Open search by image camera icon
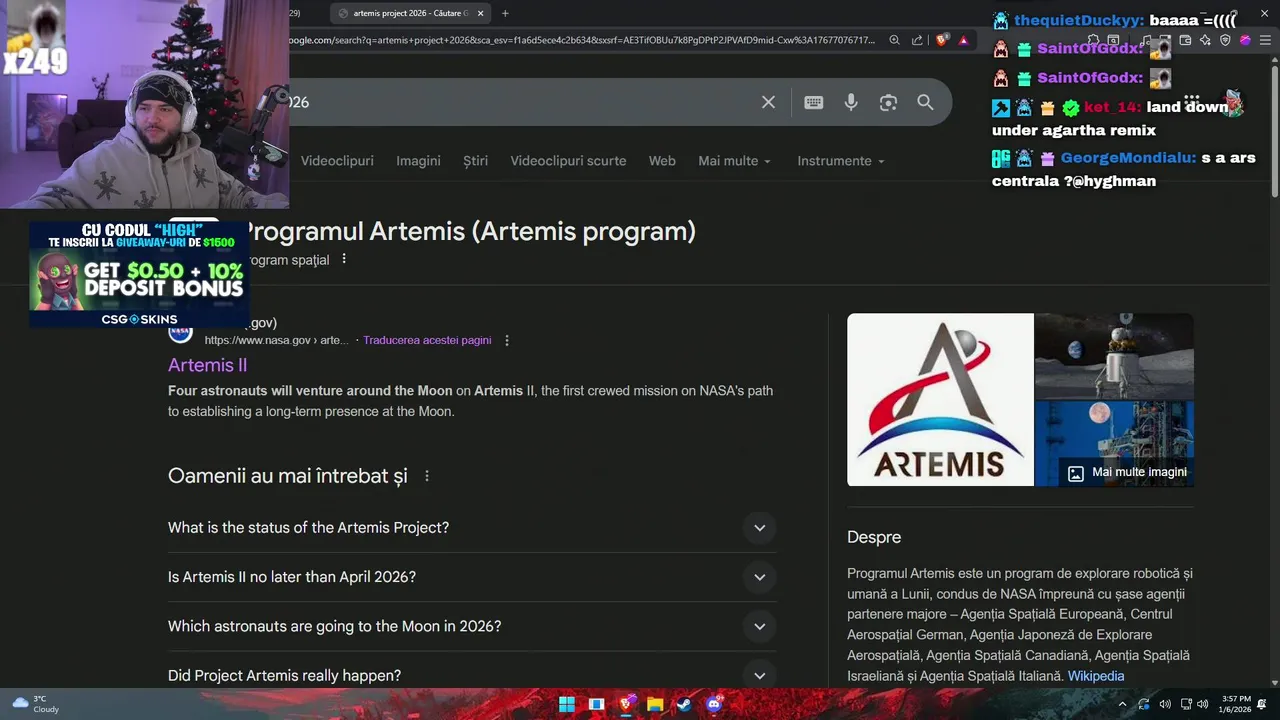Image resolution: width=1280 pixels, height=720 pixels. pos(888,102)
